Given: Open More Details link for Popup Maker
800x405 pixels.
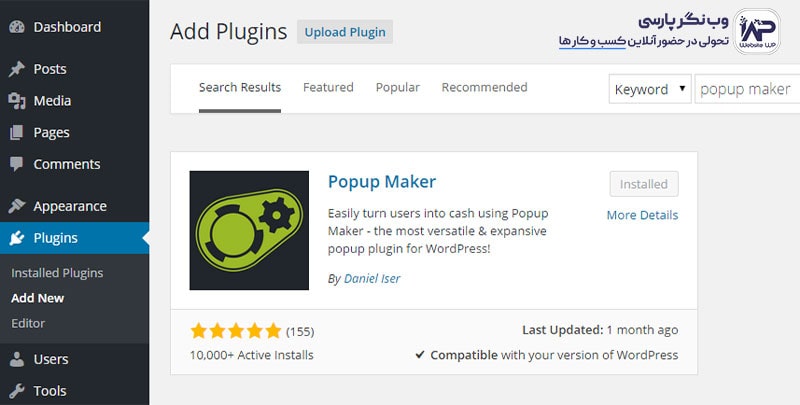Looking at the screenshot, I should 642,215.
